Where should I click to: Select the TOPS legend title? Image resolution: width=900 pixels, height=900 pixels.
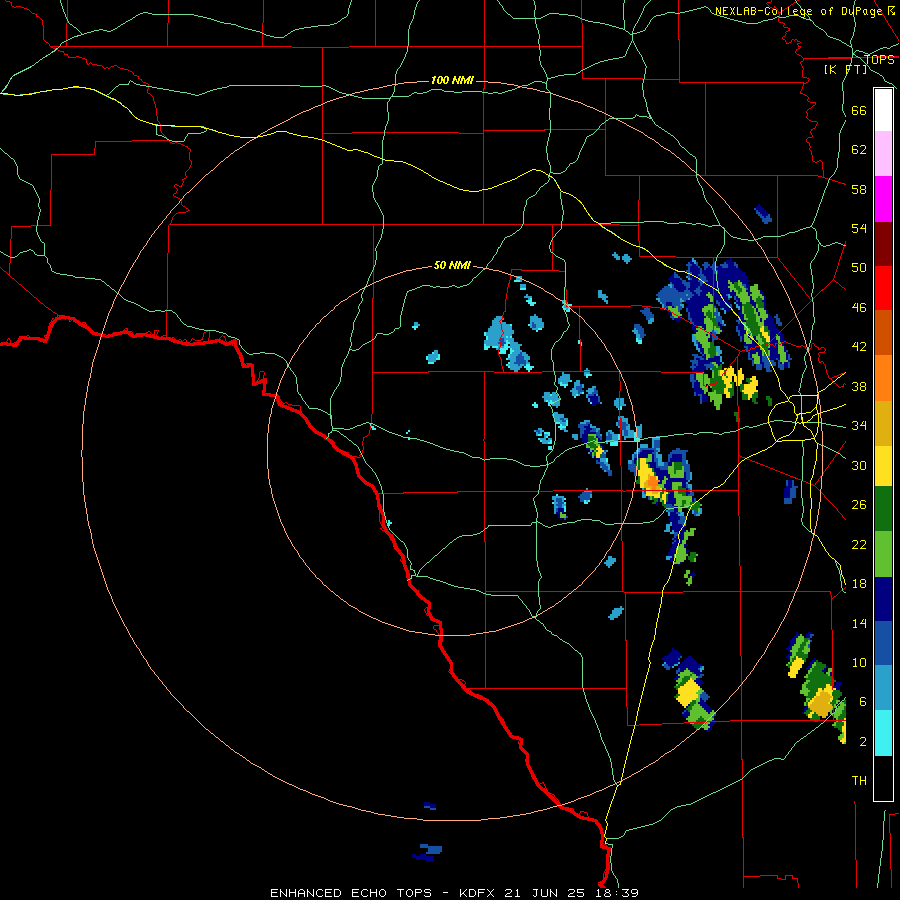point(879,60)
